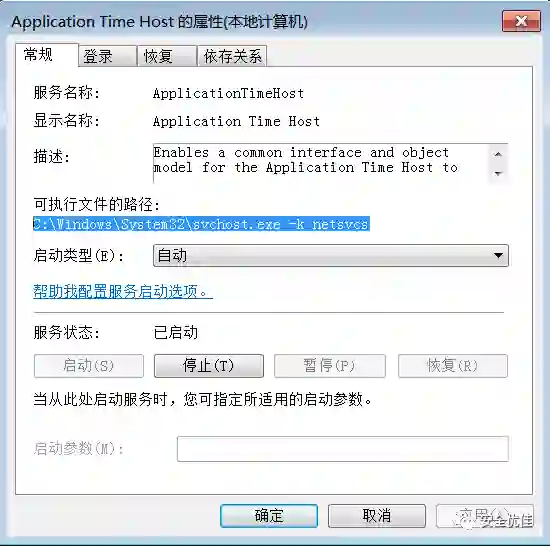Cancel the dialog with 取消
The height and width of the screenshot is (546, 550).
377,516
